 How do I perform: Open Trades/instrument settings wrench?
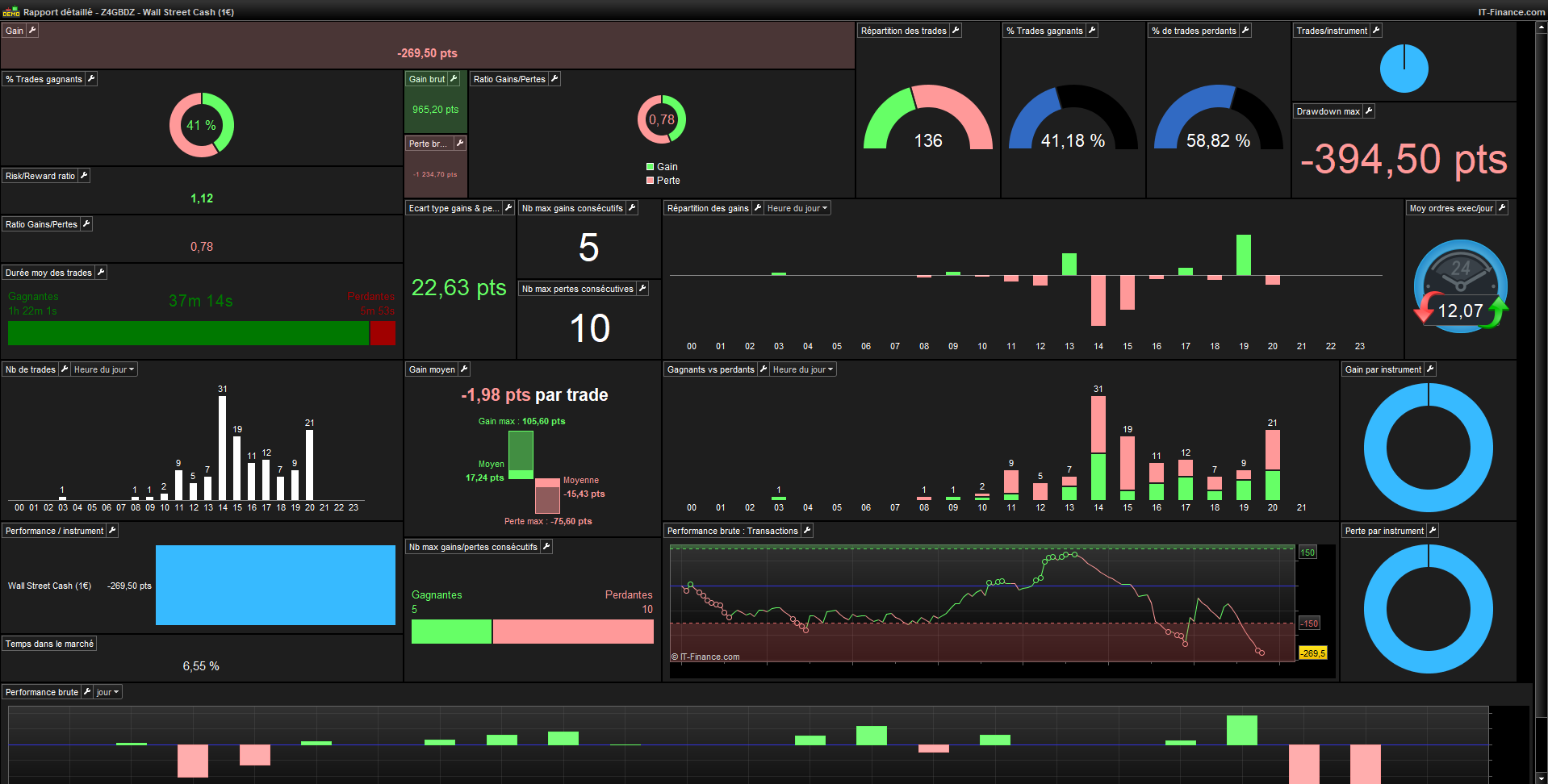[x=1376, y=31]
